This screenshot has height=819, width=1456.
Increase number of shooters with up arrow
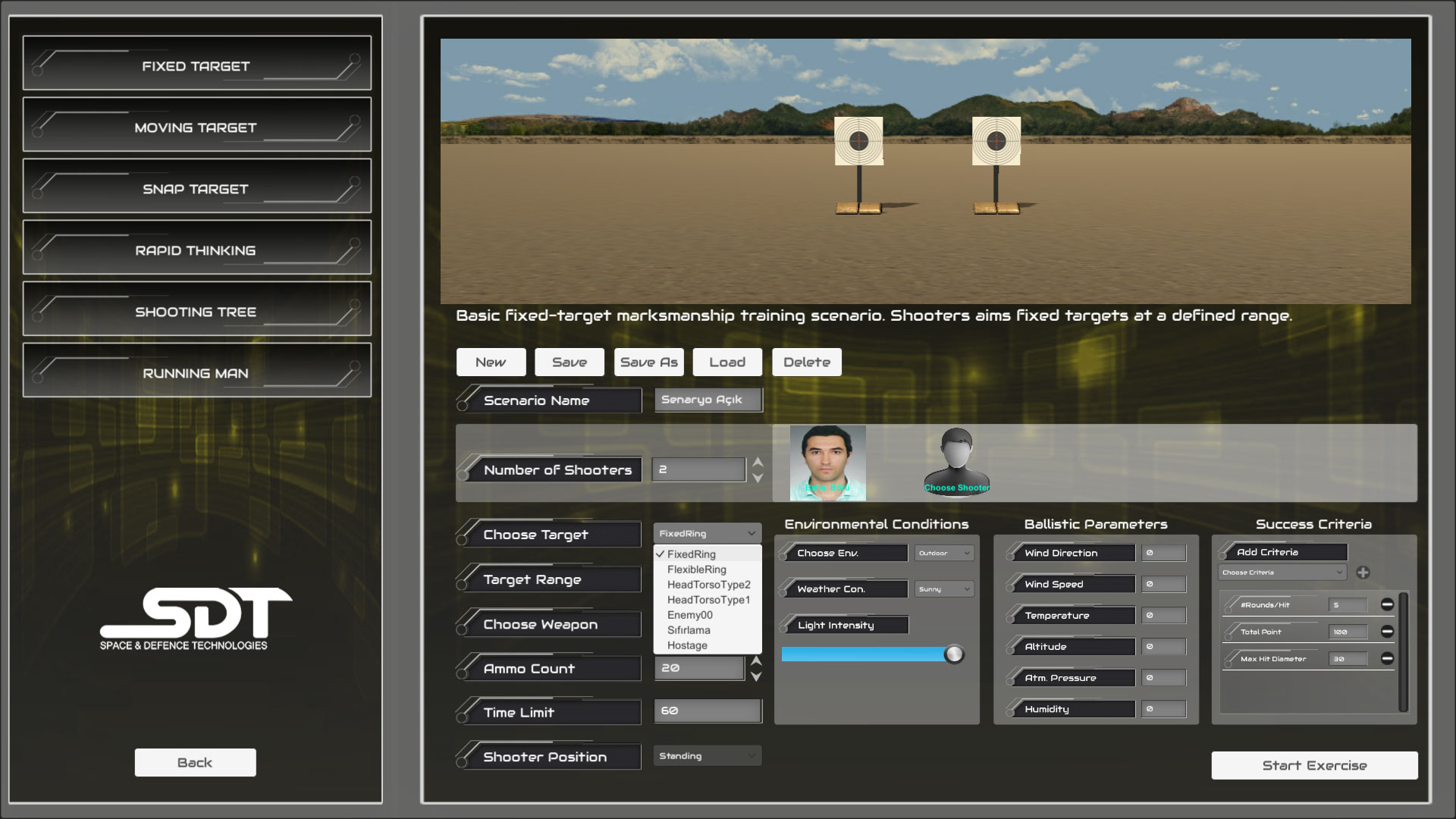coord(757,462)
